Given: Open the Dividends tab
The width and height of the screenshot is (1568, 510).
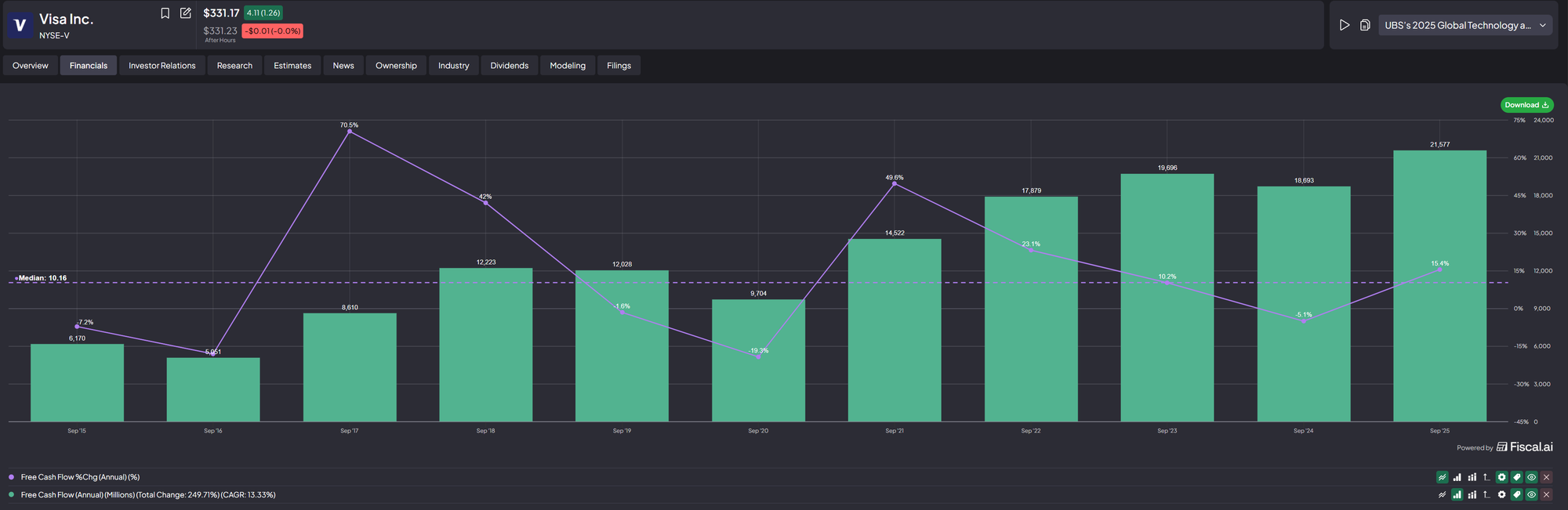Looking at the screenshot, I should 509,66.
